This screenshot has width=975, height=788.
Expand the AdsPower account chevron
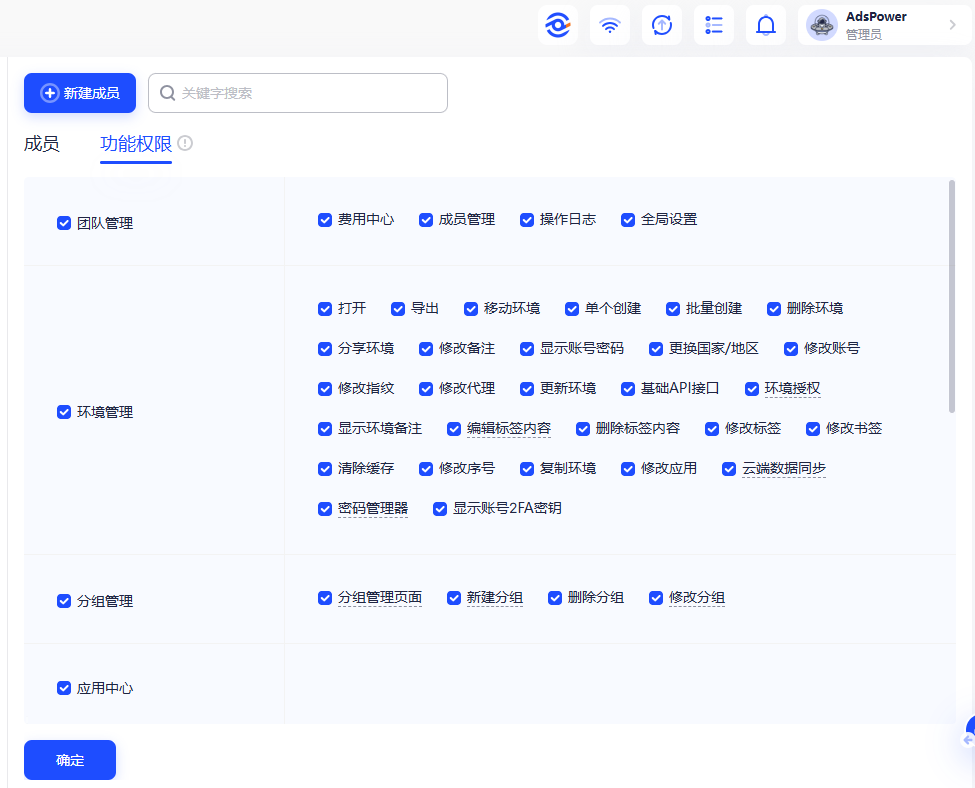point(952,25)
